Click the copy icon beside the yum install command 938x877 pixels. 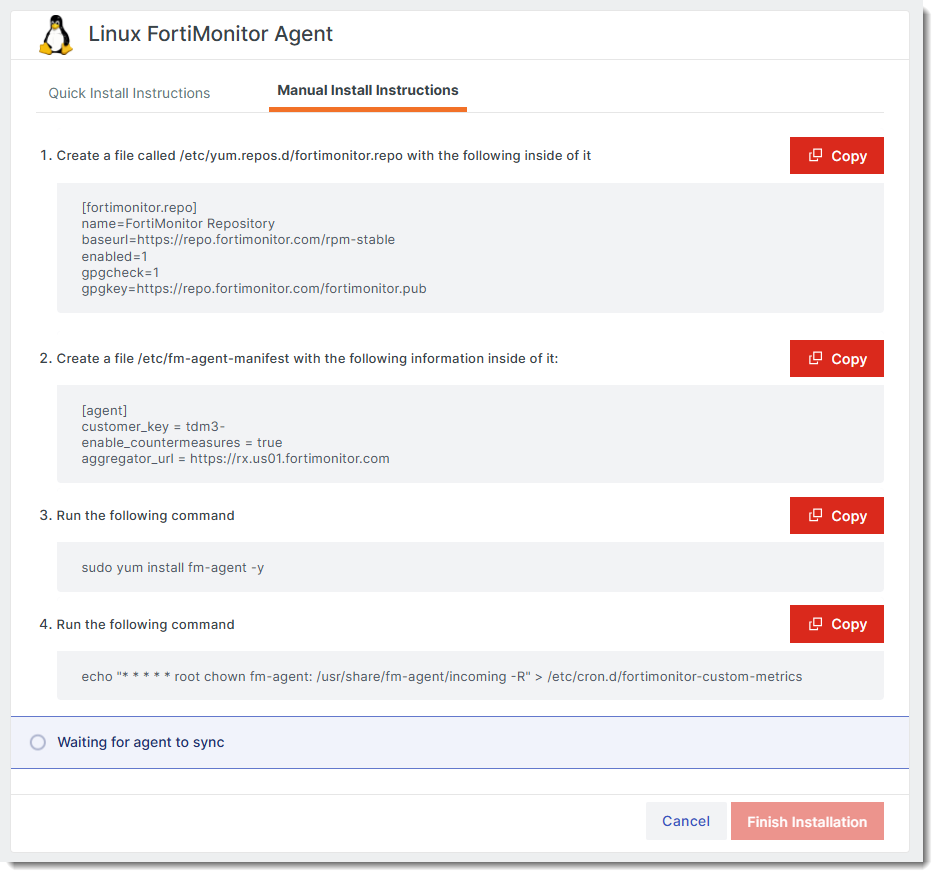click(818, 515)
